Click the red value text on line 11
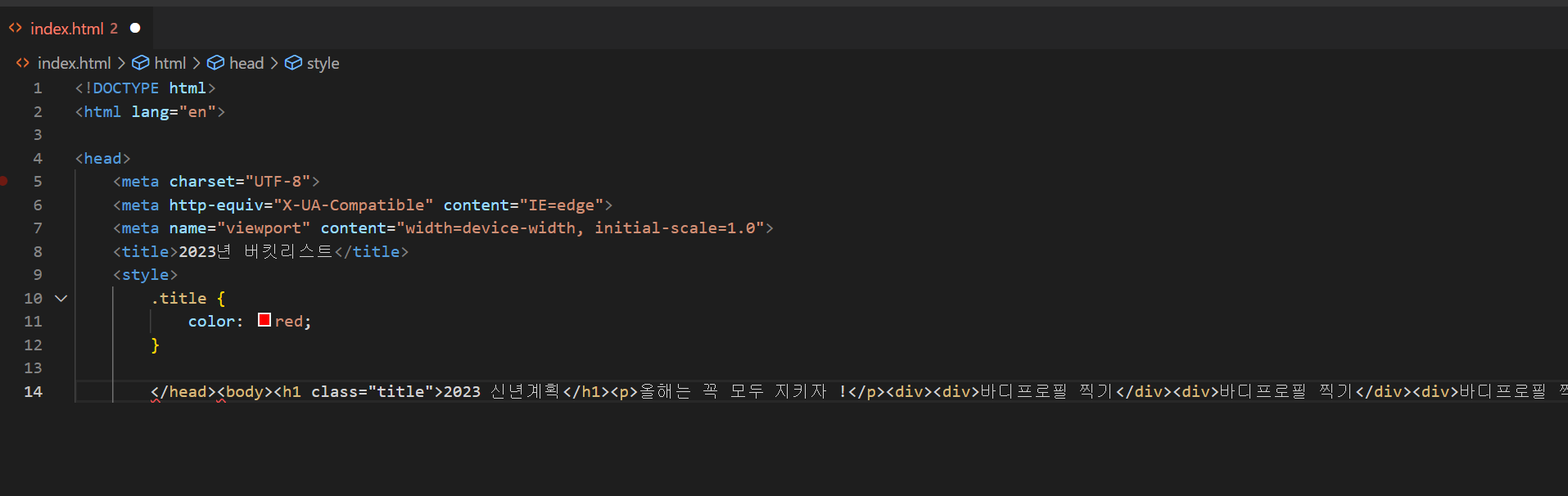This screenshot has width=1568, height=496. (x=289, y=321)
